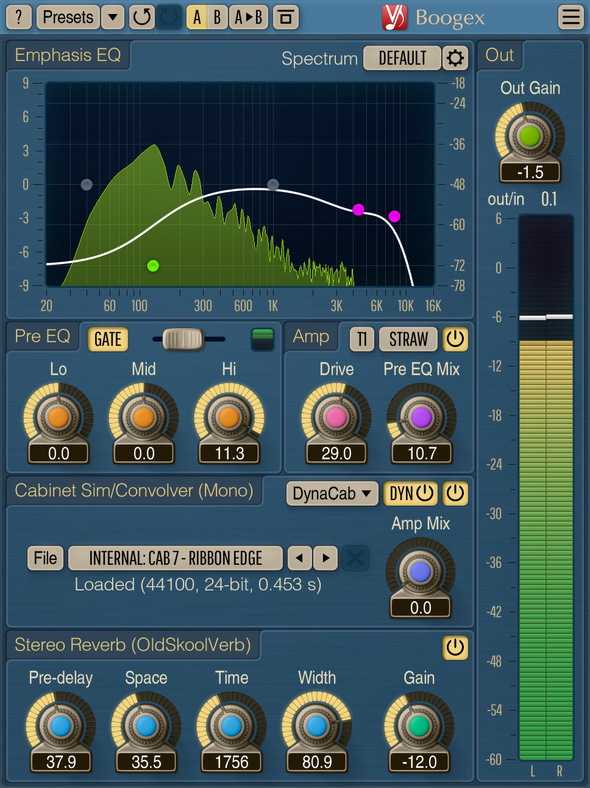Click the Voxengo logo icon
This screenshot has height=788, width=590.
[395, 18]
